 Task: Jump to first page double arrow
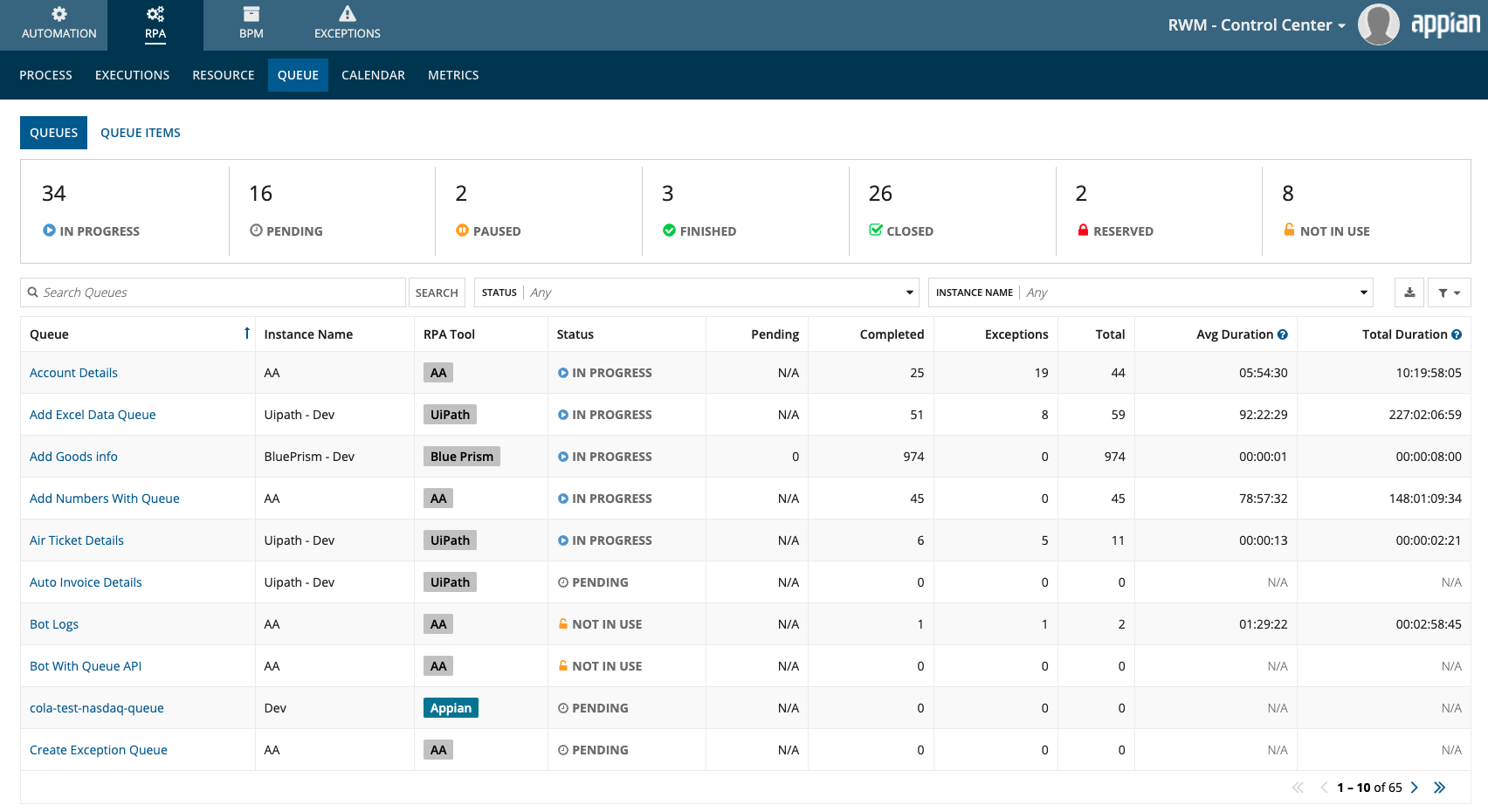1298,788
